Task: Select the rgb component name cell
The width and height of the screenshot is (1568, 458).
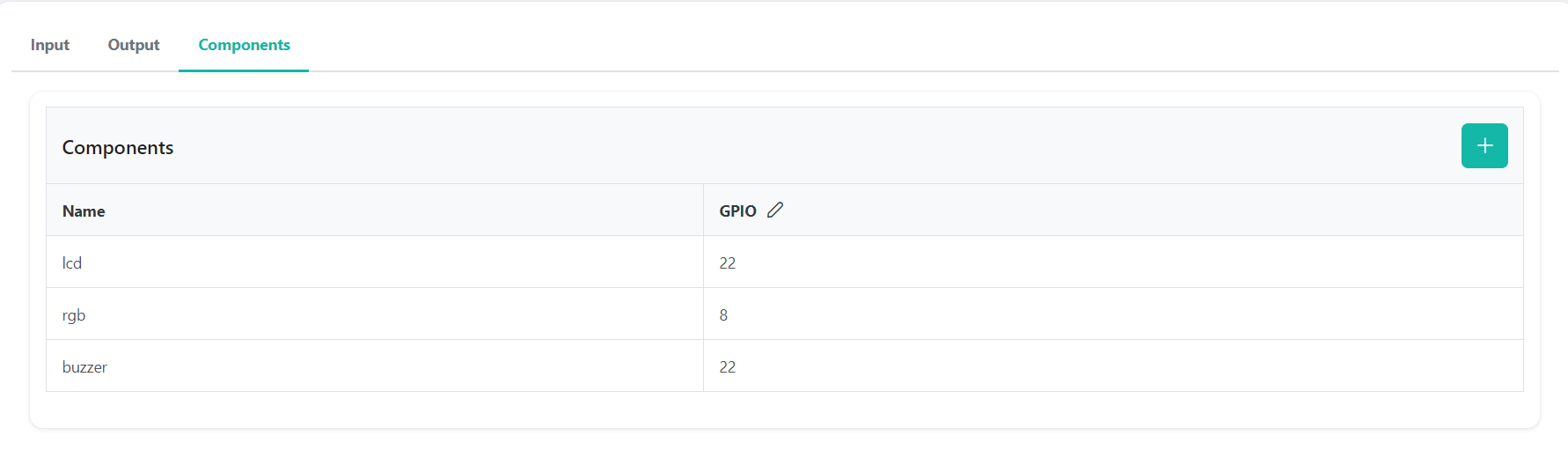Action: point(375,314)
